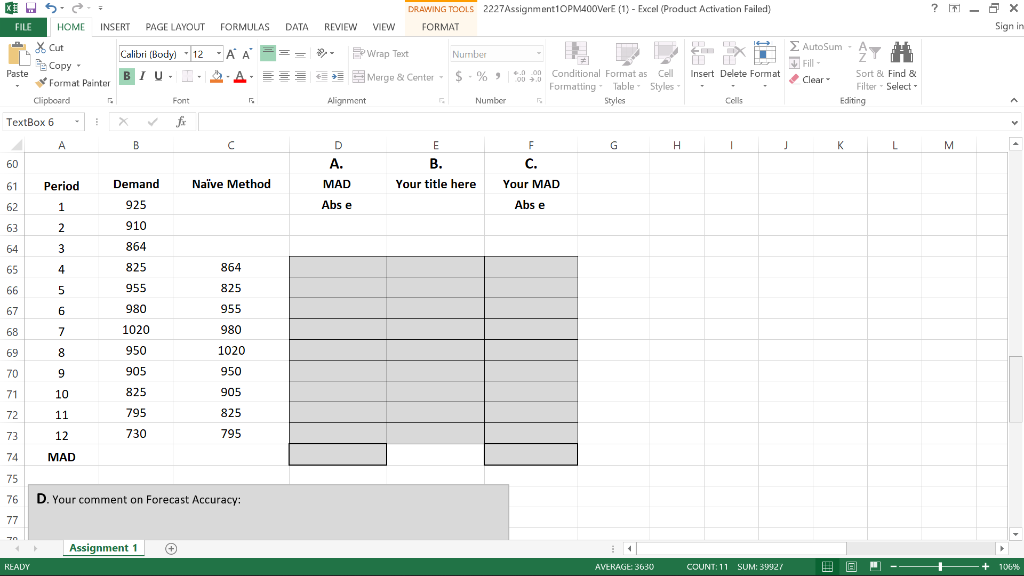The image size is (1024, 576).
Task: Click the Insert Function fx button
Action: [181, 122]
